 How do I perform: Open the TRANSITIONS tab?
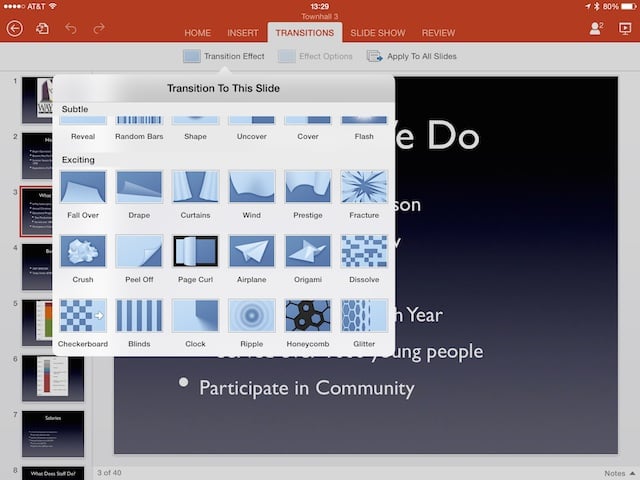(x=304, y=33)
